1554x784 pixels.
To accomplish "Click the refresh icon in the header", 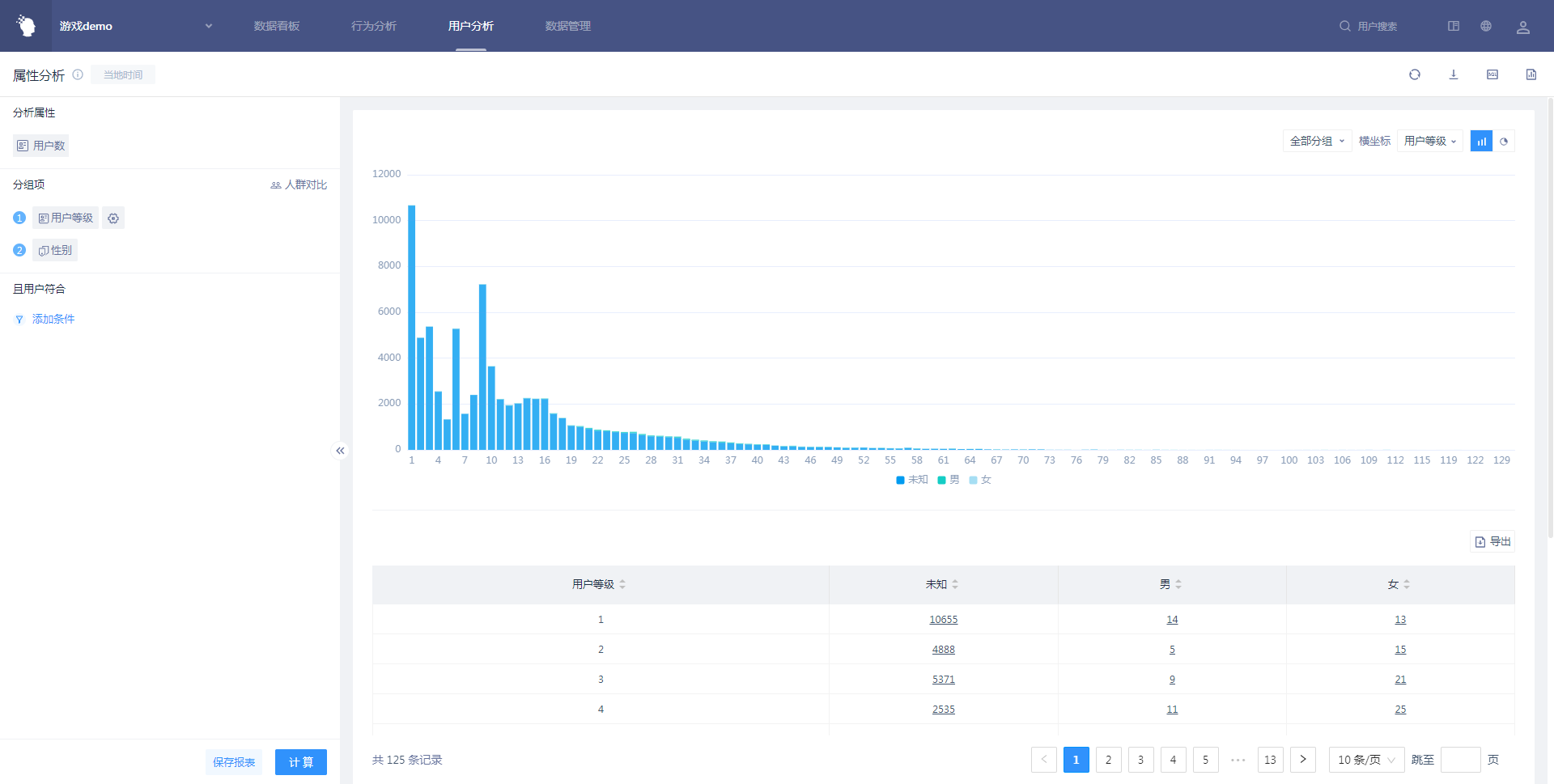I will tap(1414, 74).
